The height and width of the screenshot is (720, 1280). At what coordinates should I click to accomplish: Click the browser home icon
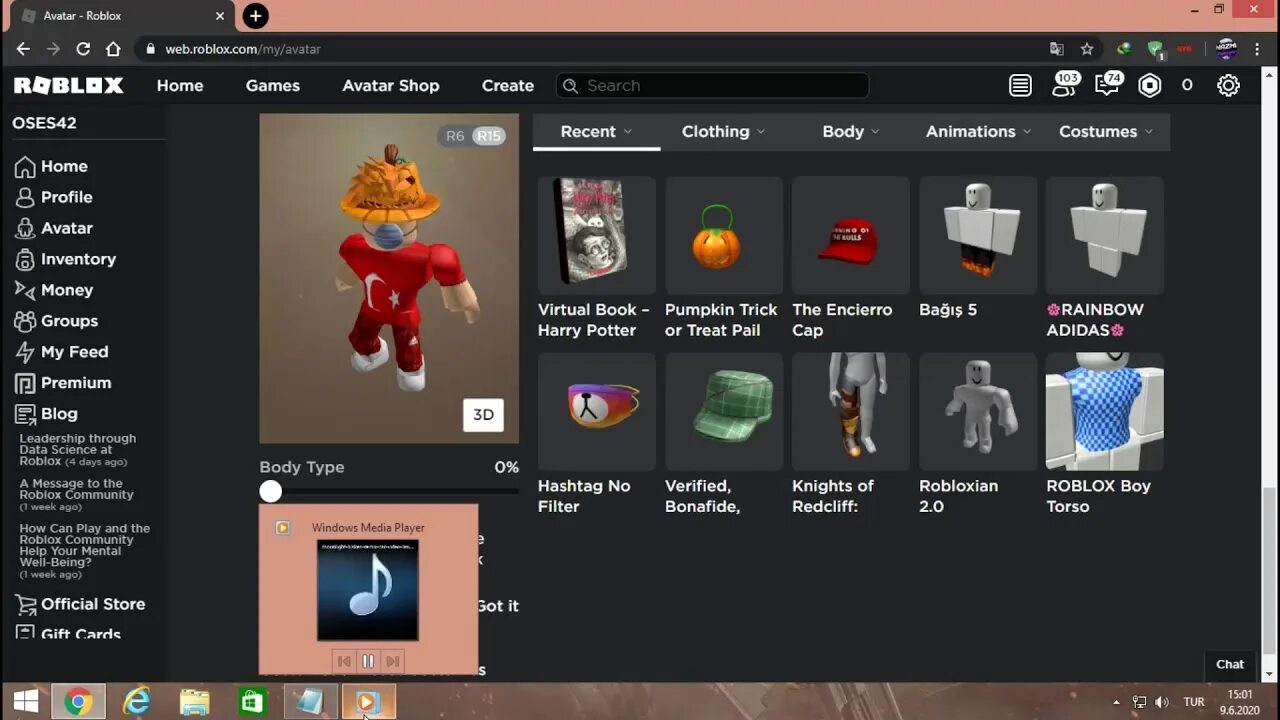(113, 48)
